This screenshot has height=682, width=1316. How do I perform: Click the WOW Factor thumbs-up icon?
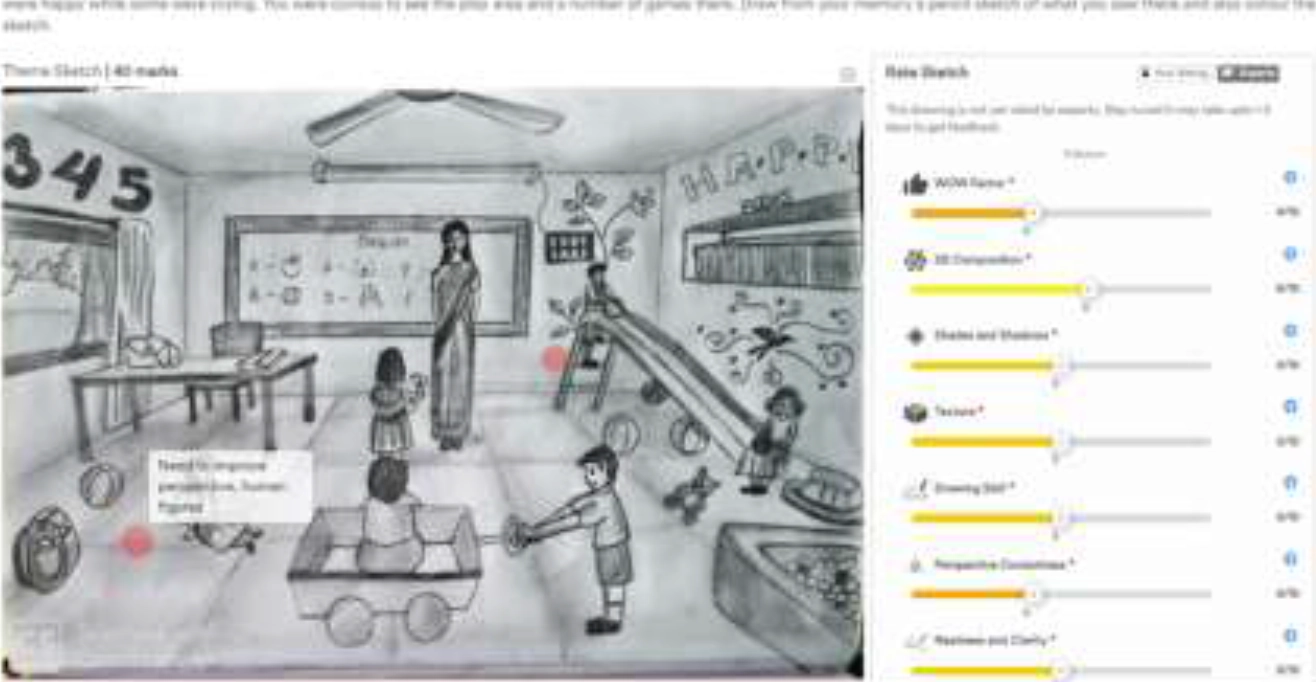coord(915,184)
